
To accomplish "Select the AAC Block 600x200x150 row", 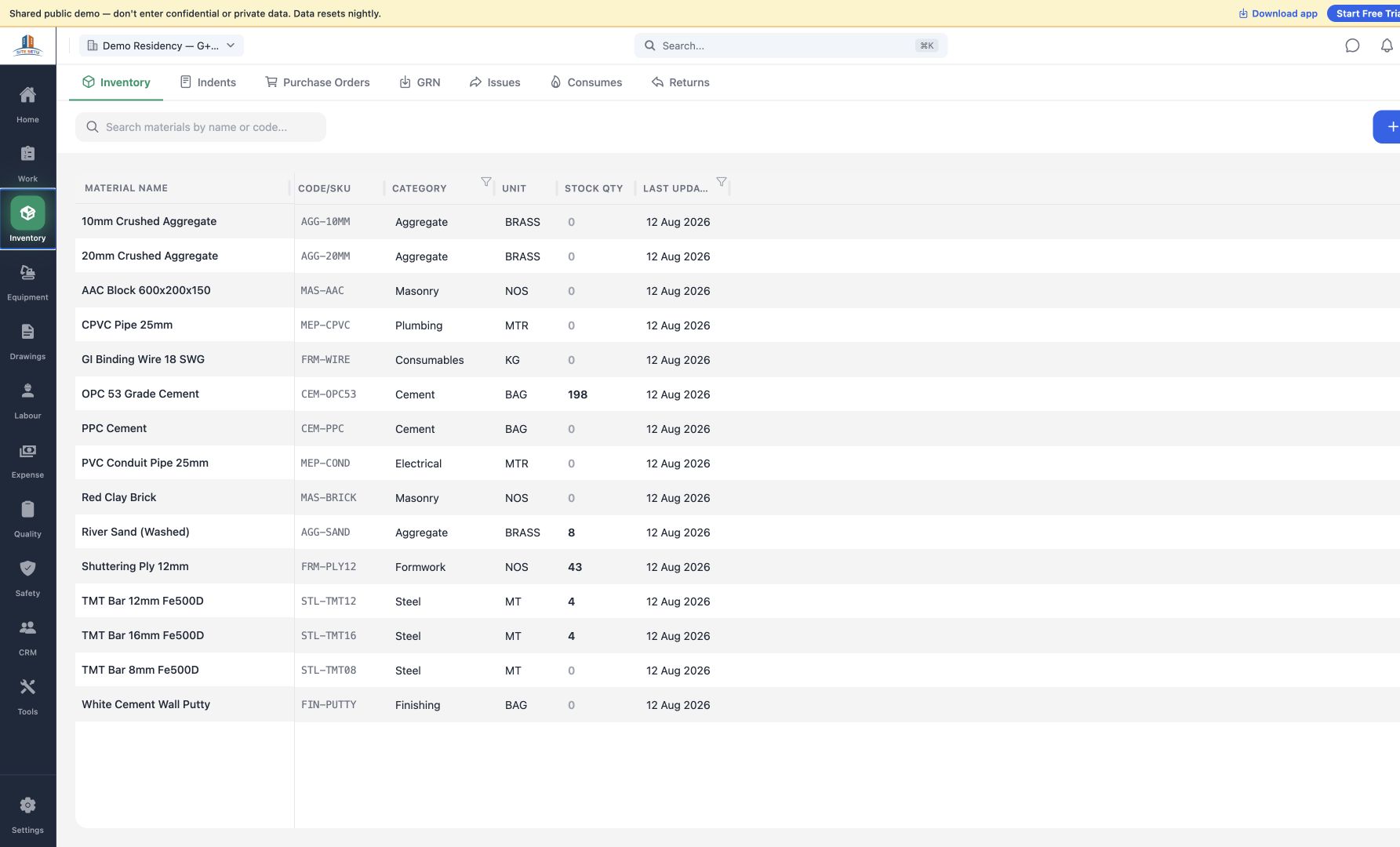I will [x=737, y=291].
